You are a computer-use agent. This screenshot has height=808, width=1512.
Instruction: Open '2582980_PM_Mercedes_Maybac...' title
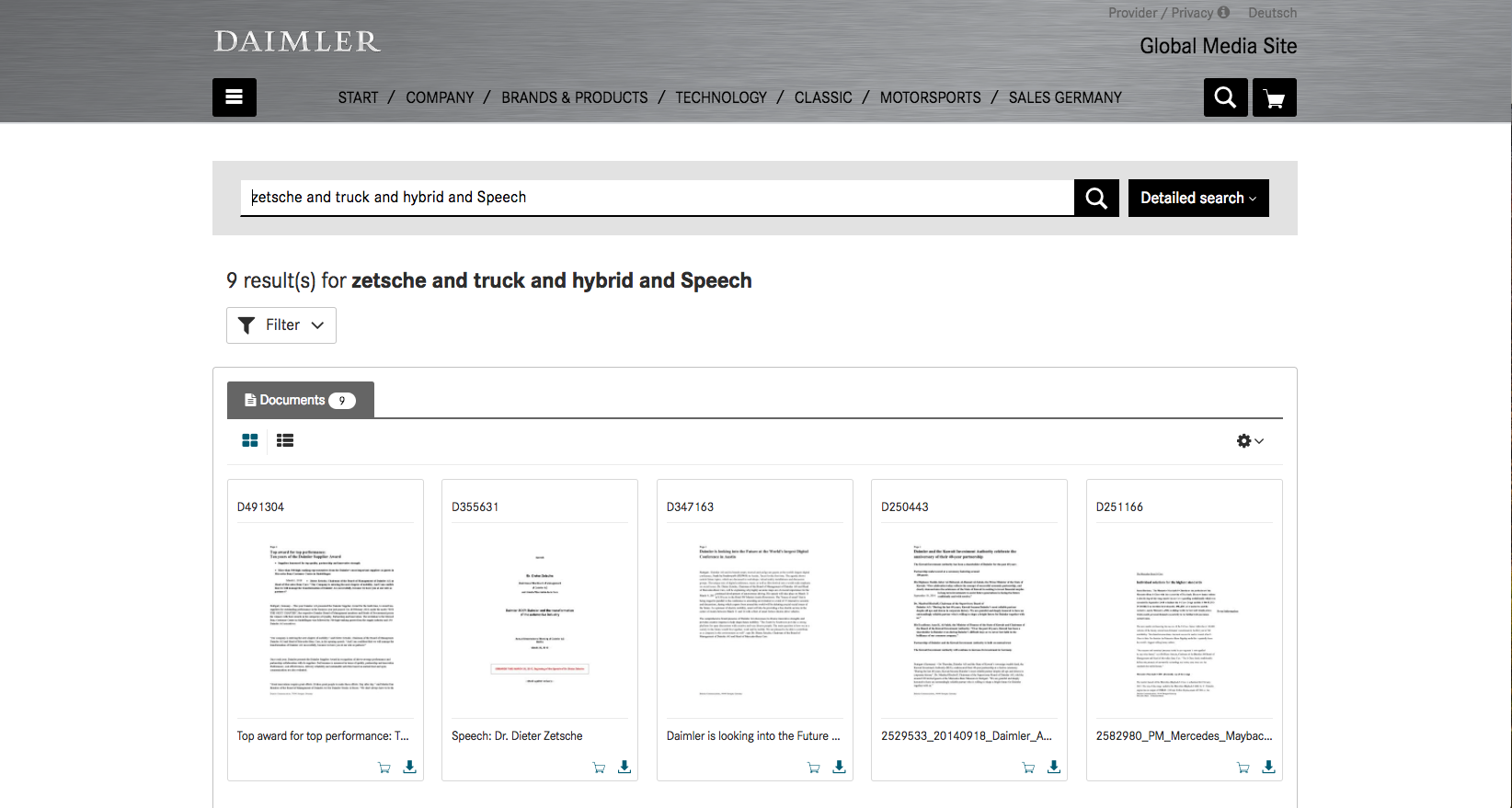pos(1185,736)
